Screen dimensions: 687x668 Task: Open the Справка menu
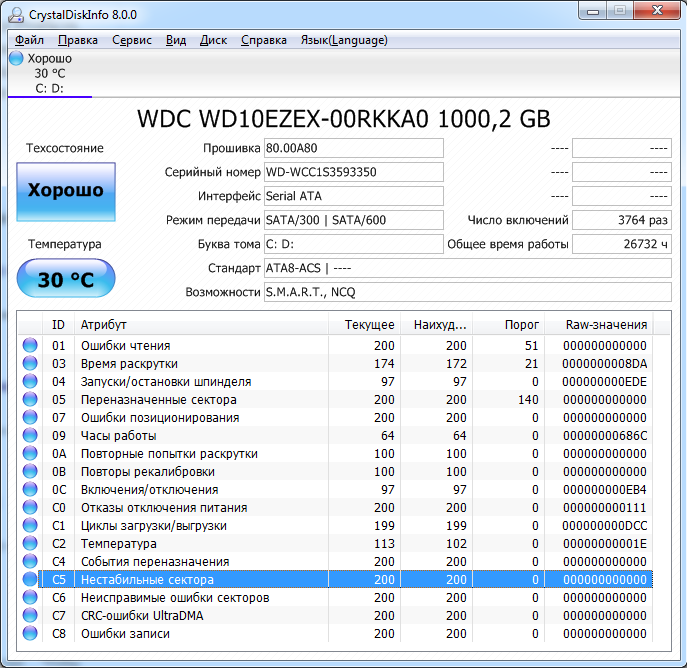pos(263,40)
